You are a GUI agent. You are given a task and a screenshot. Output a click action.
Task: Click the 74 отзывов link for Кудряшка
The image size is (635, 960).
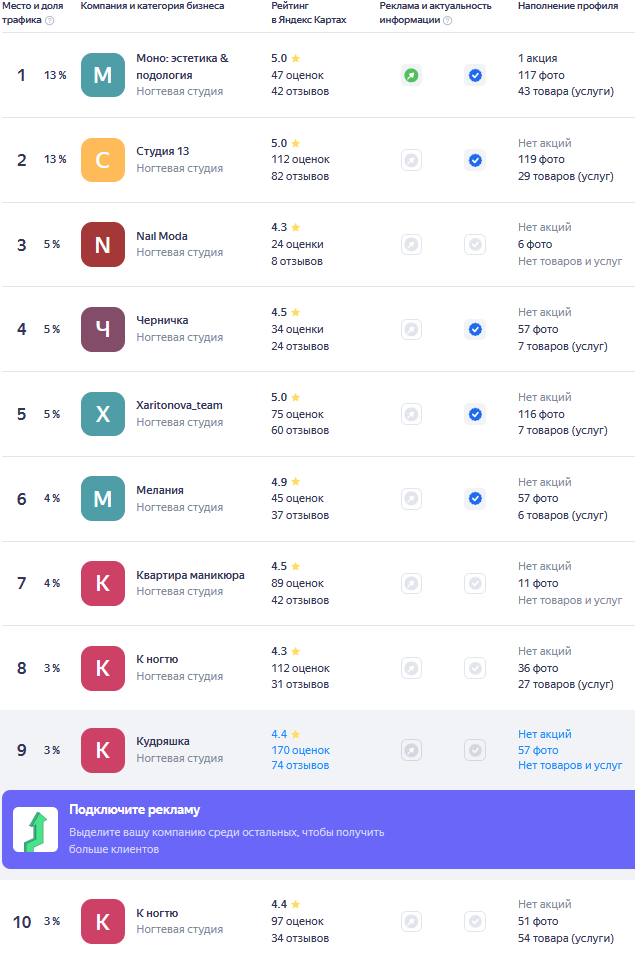(x=300, y=766)
